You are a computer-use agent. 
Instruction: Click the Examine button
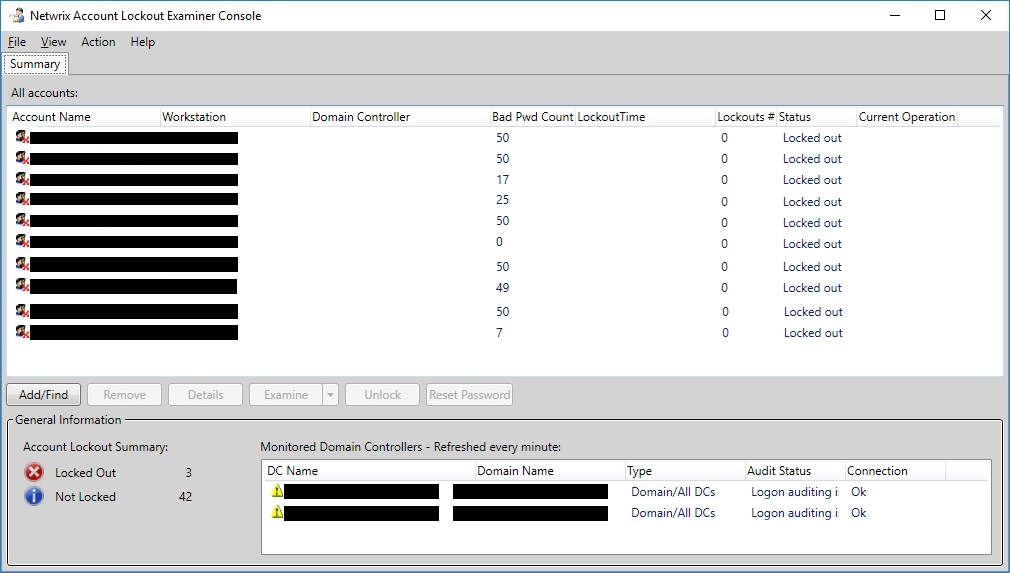click(x=286, y=395)
